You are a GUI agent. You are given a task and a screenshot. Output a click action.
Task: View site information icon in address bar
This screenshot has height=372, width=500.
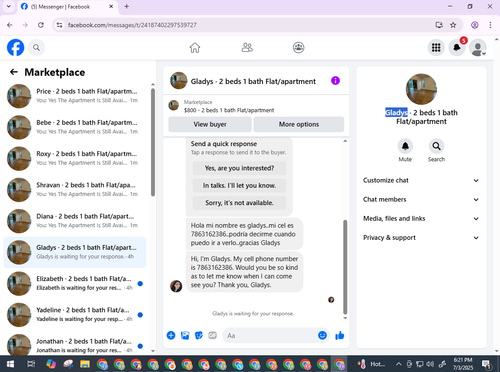point(59,25)
